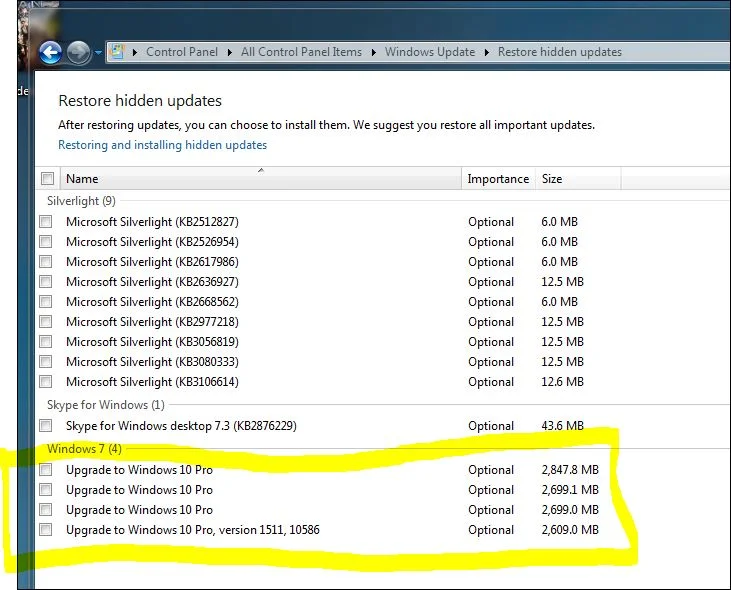Open Restoring and installing hidden updates link
Screen dimensions: 731x590
[x=162, y=145]
